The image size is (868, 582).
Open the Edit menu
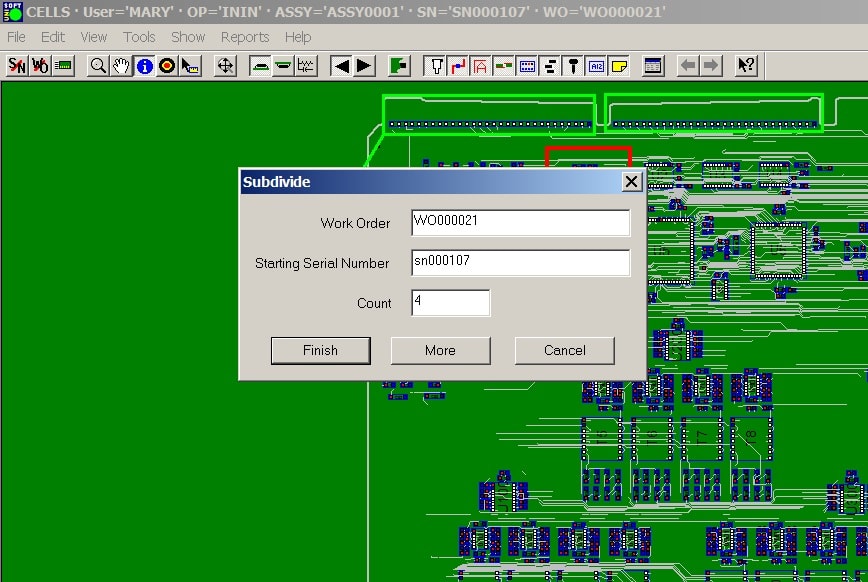click(x=53, y=37)
